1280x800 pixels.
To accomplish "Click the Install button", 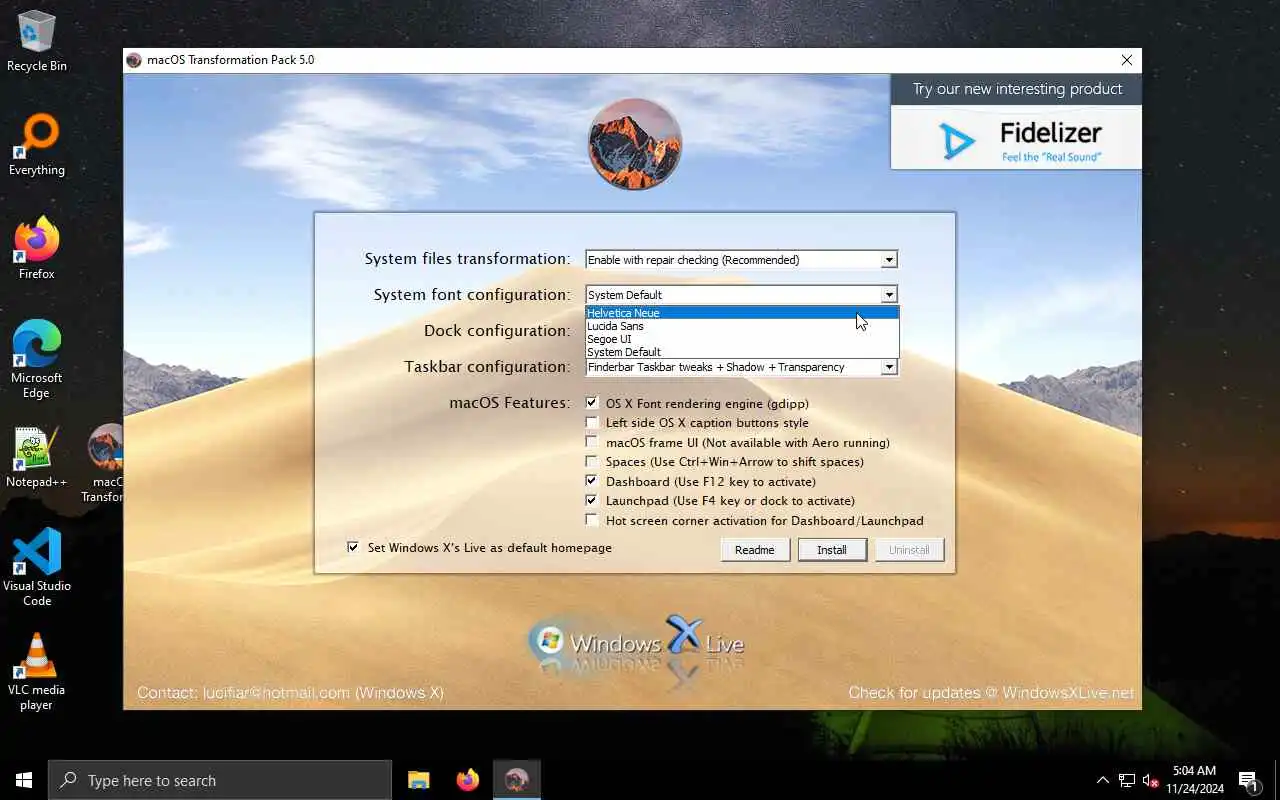I will pos(832,550).
